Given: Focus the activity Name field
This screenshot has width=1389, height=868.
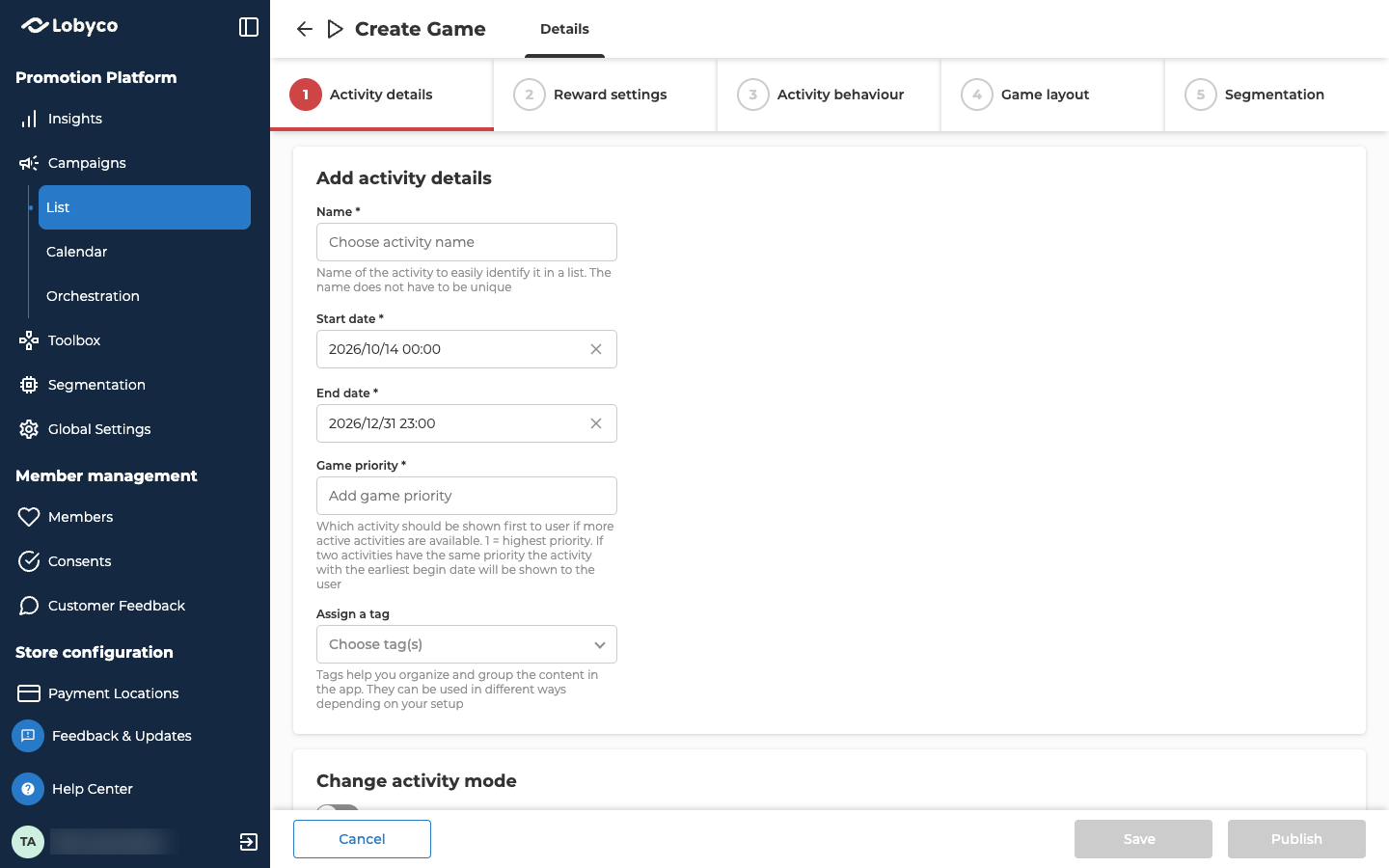Looking at the screenshot, I should click(x=467, y=242).
